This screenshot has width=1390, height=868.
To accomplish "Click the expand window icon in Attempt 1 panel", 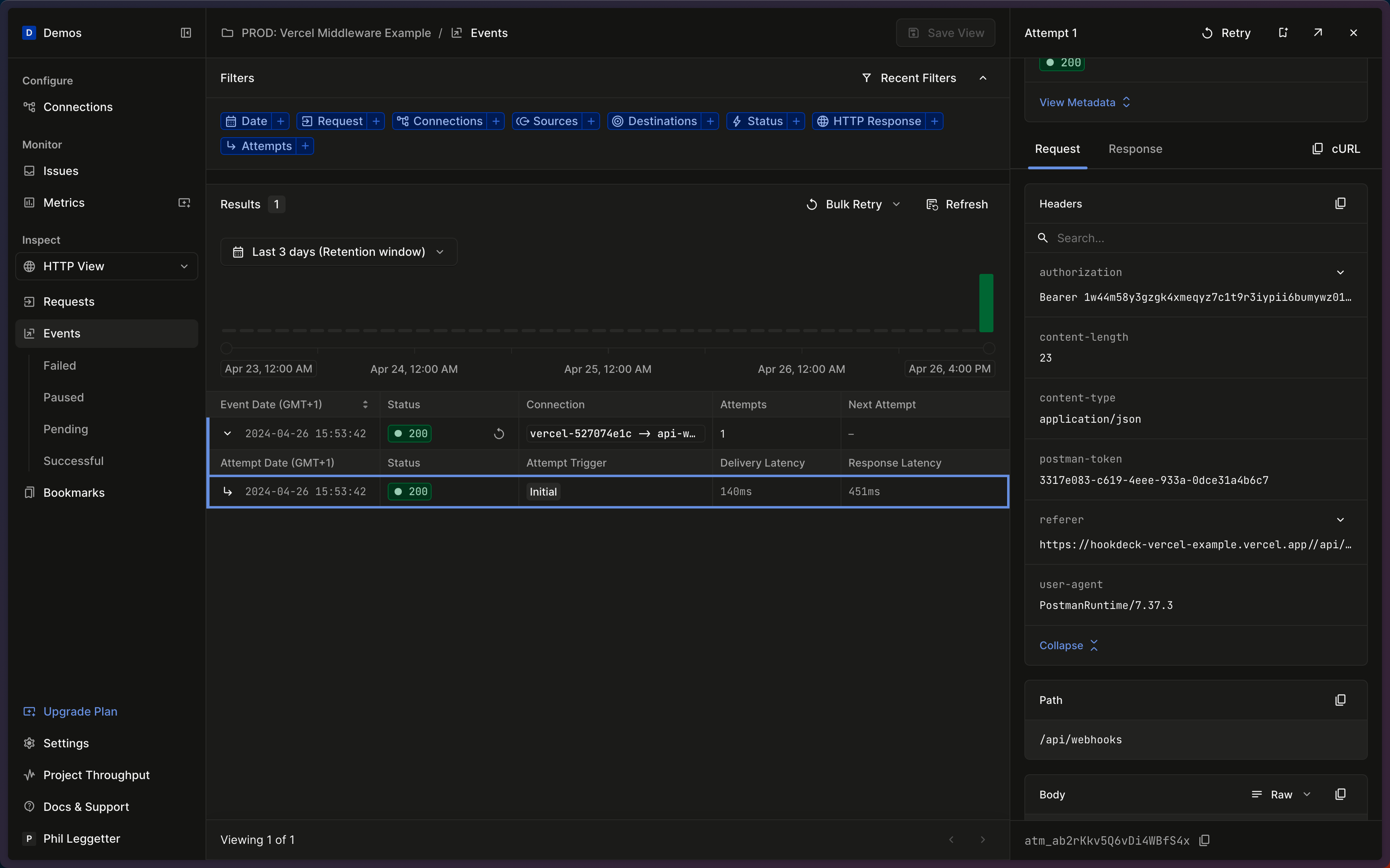I will [1319, 32].
